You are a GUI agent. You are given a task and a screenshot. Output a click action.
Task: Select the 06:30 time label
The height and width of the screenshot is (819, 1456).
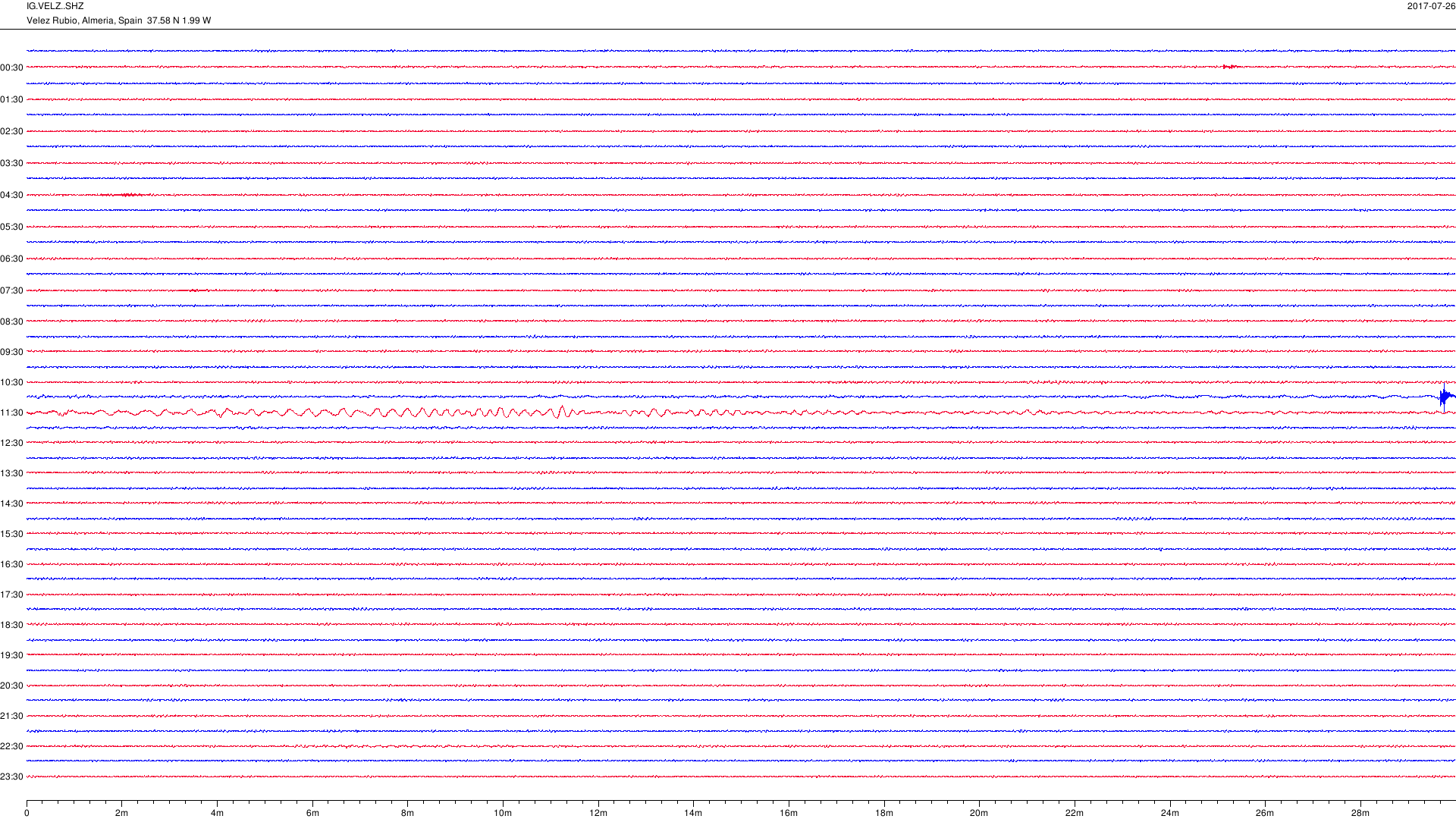pos(11,259)
